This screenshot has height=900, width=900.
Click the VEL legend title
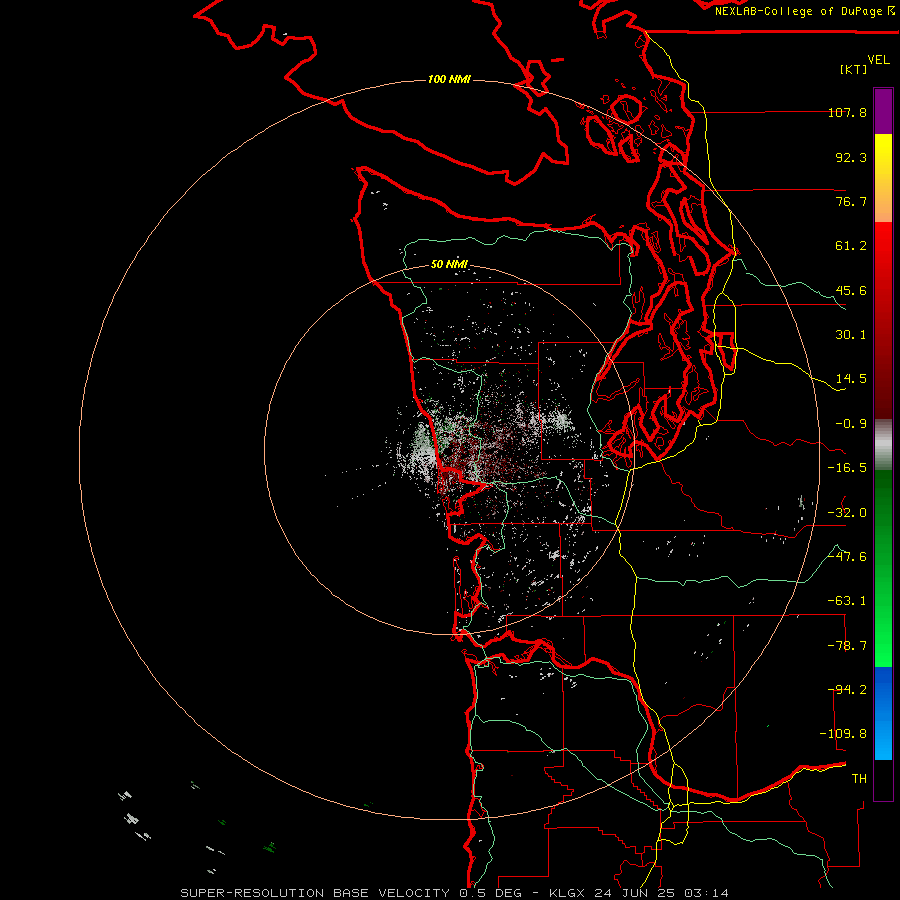pyautogui.click(x=878, y=60)
